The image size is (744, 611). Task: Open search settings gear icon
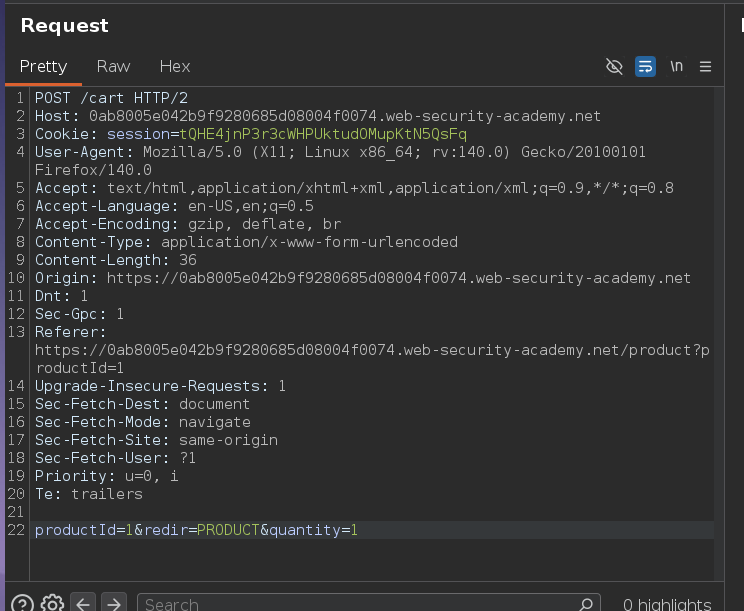[52, 604]
